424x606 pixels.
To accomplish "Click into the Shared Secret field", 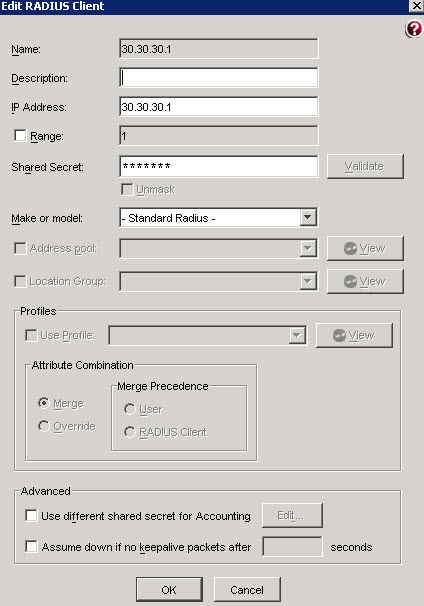I will click(219, 166).
